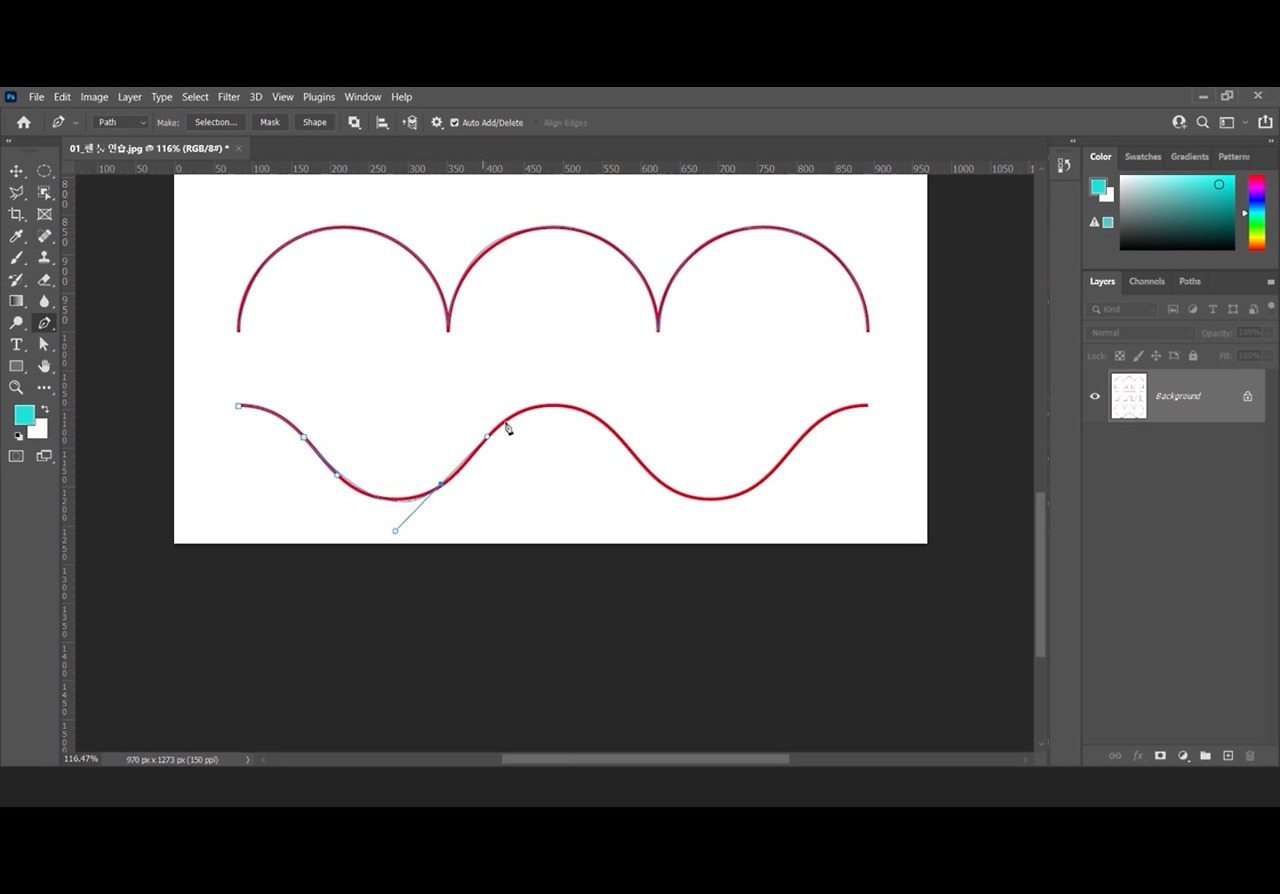This screenshot has height=894, width=1280.
Task: Open the Layers panel menu
Action: (1271, 282)
